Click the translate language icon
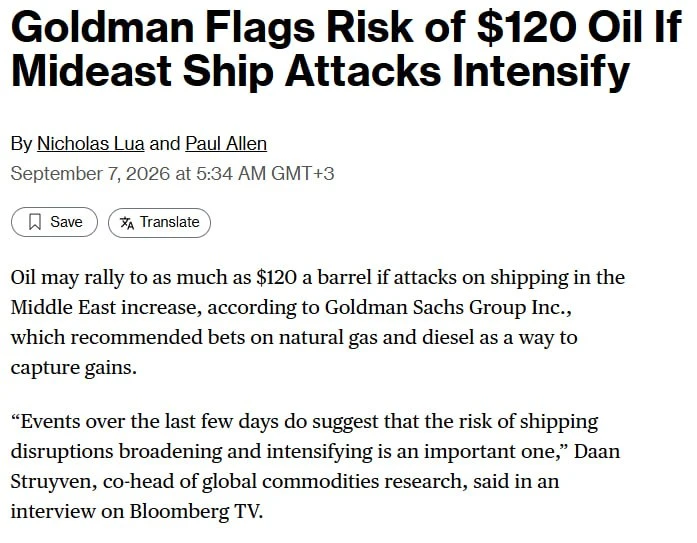 coord(127,223)
